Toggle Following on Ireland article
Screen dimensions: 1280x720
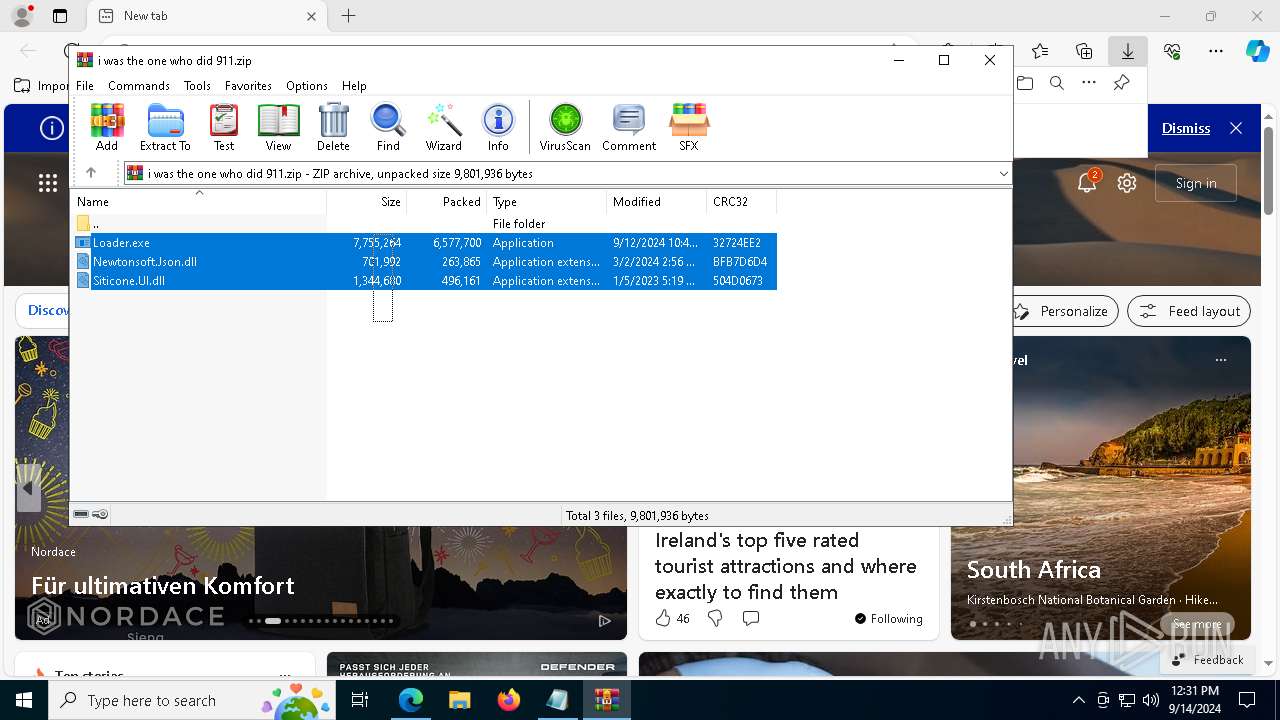point(889,619)
